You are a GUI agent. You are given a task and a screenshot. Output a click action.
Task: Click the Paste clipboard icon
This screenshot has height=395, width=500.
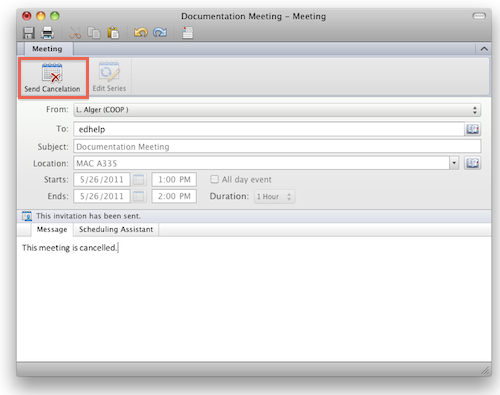pos(113,33)
